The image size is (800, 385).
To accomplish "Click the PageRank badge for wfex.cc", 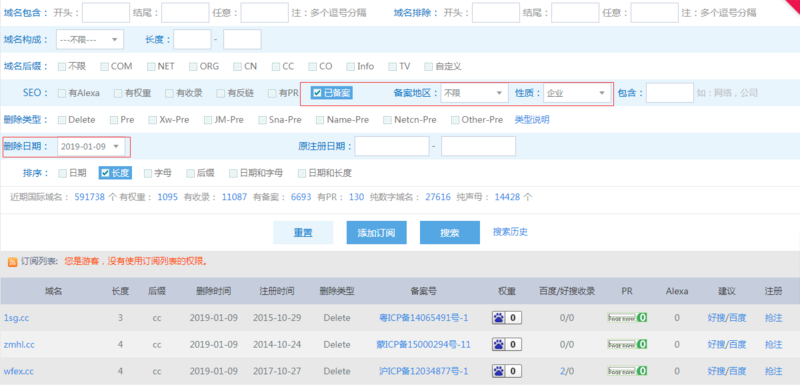I will (x=627, y=371).
